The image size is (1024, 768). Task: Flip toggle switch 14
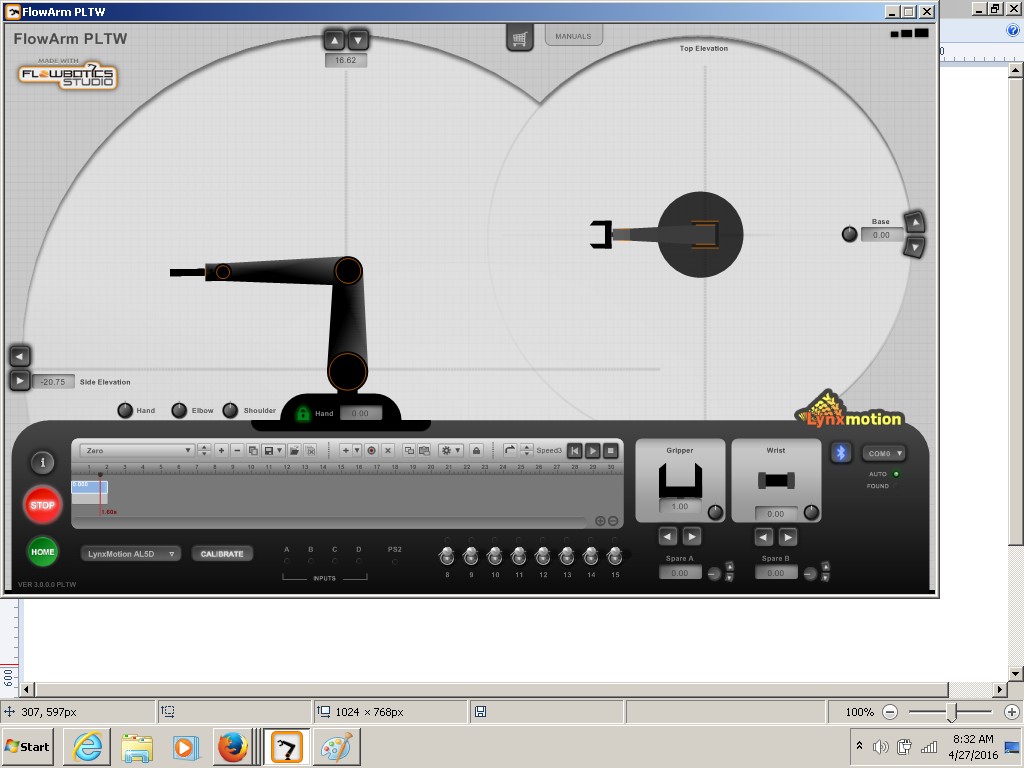(591, 556)
